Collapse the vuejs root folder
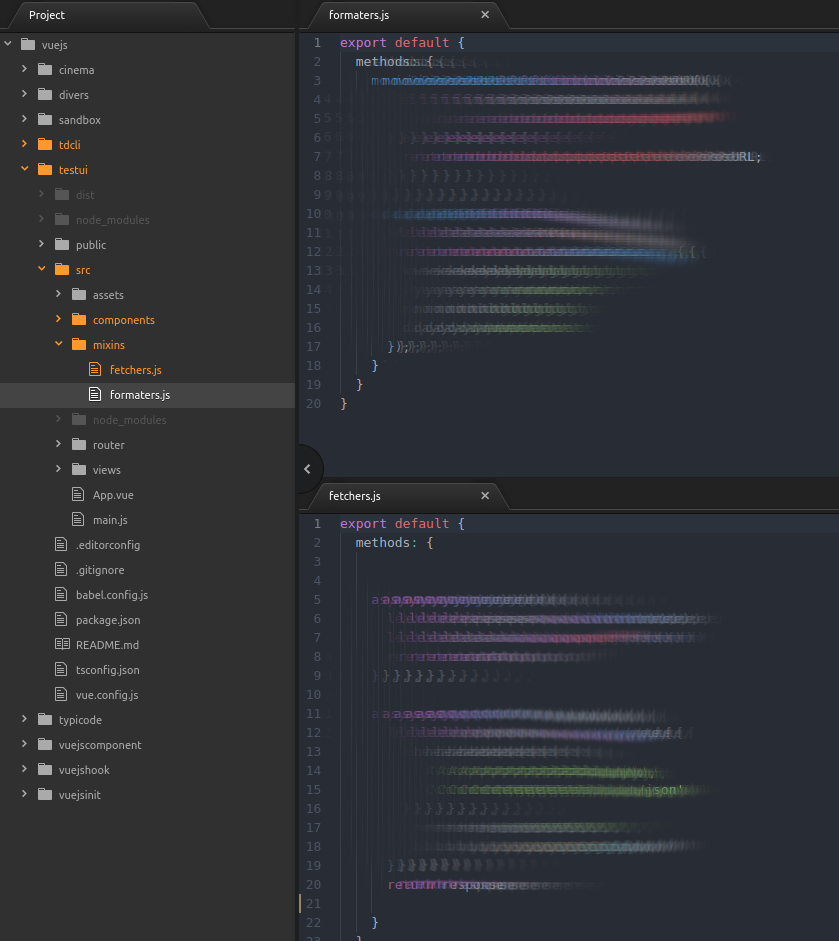The width and height of the screenshot is (839, 941). [8, 45]
